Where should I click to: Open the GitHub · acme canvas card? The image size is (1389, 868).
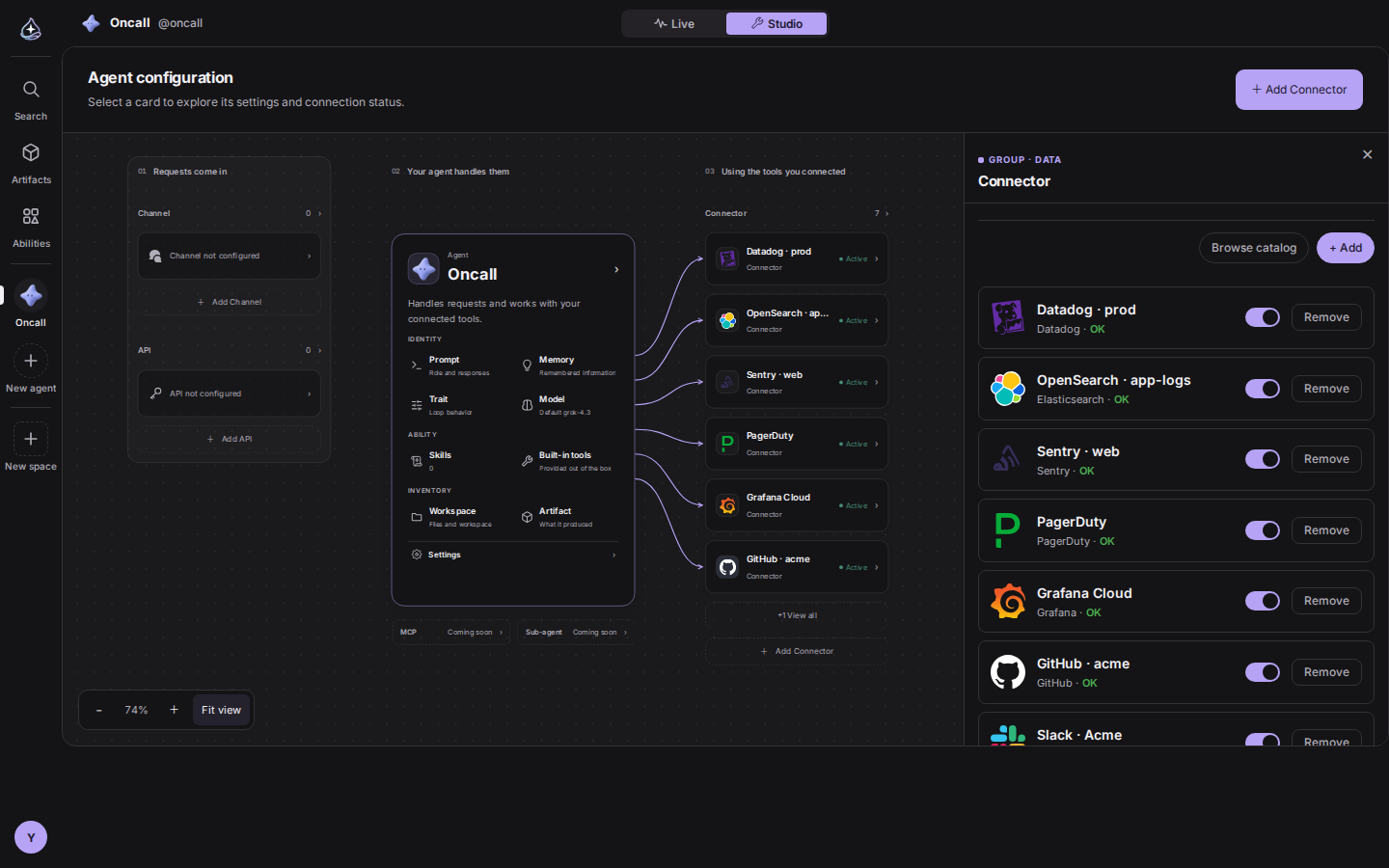point(797,567)
